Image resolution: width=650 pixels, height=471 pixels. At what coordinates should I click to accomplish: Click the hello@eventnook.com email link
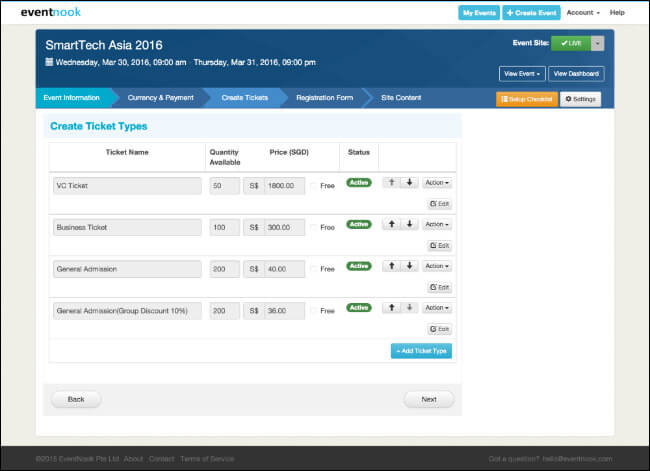tap(577, 459)
